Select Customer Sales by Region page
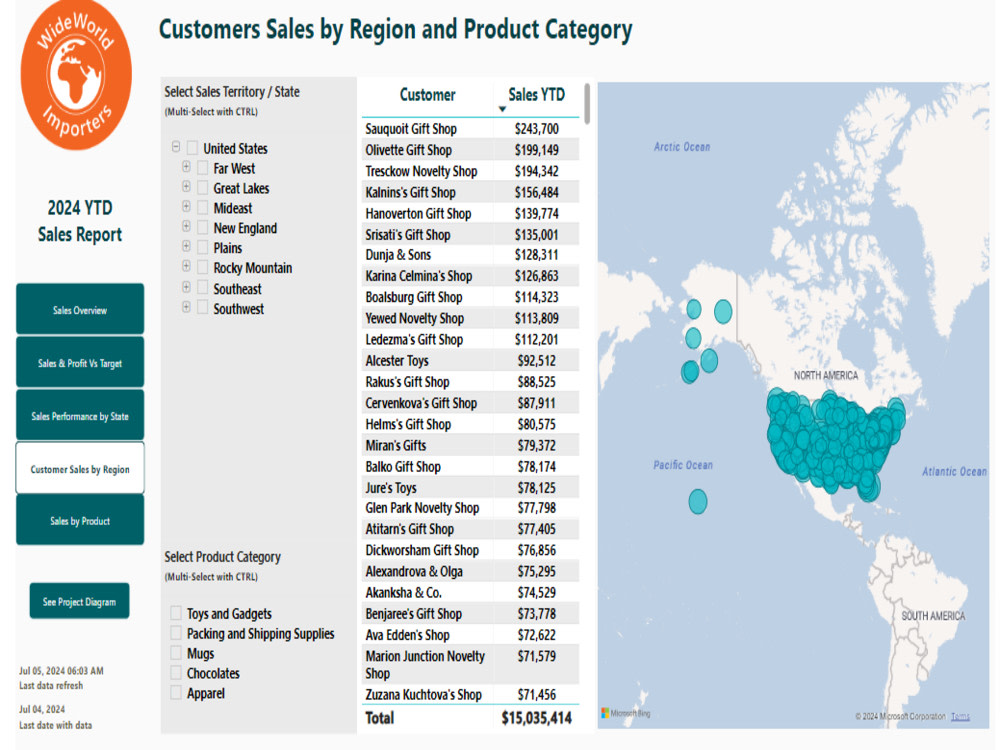The height and width of the screenshot is (750, 1000). pos(80,468)
